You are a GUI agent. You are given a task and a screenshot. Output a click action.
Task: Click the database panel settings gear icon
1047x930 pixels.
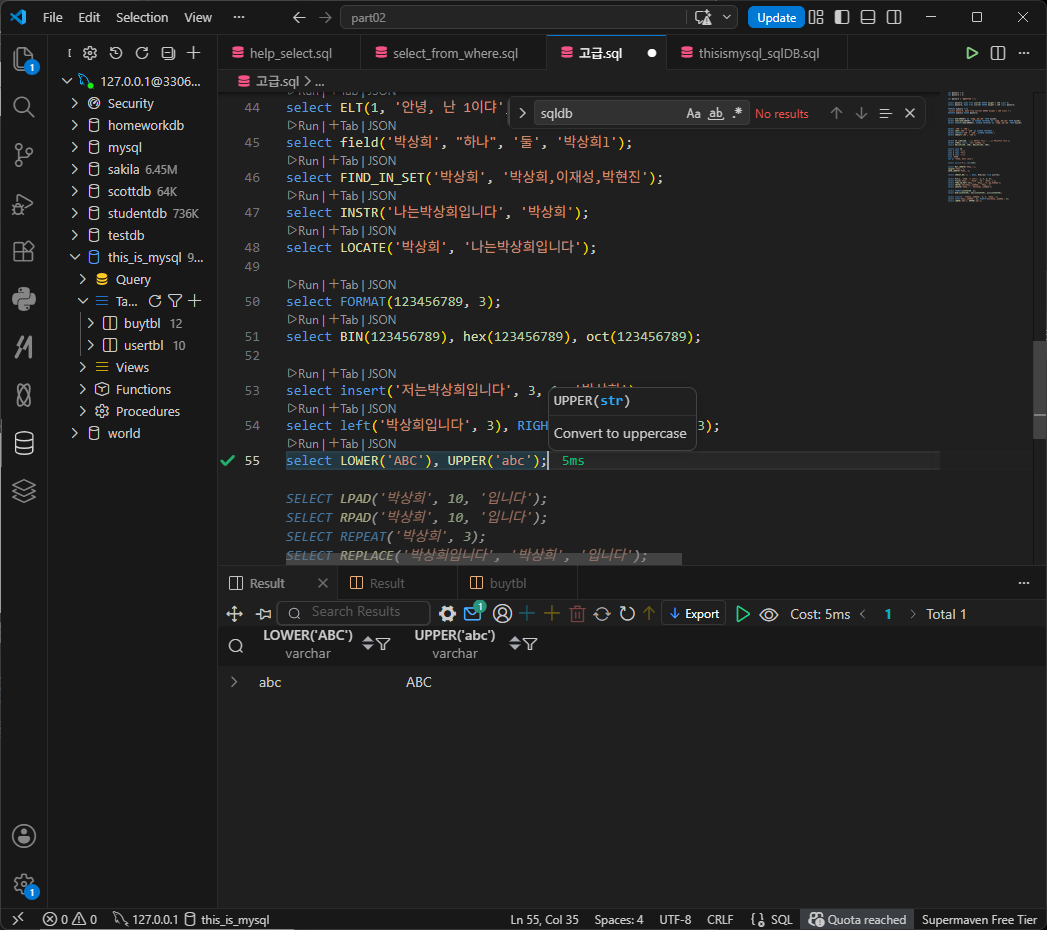click(90, 53)
